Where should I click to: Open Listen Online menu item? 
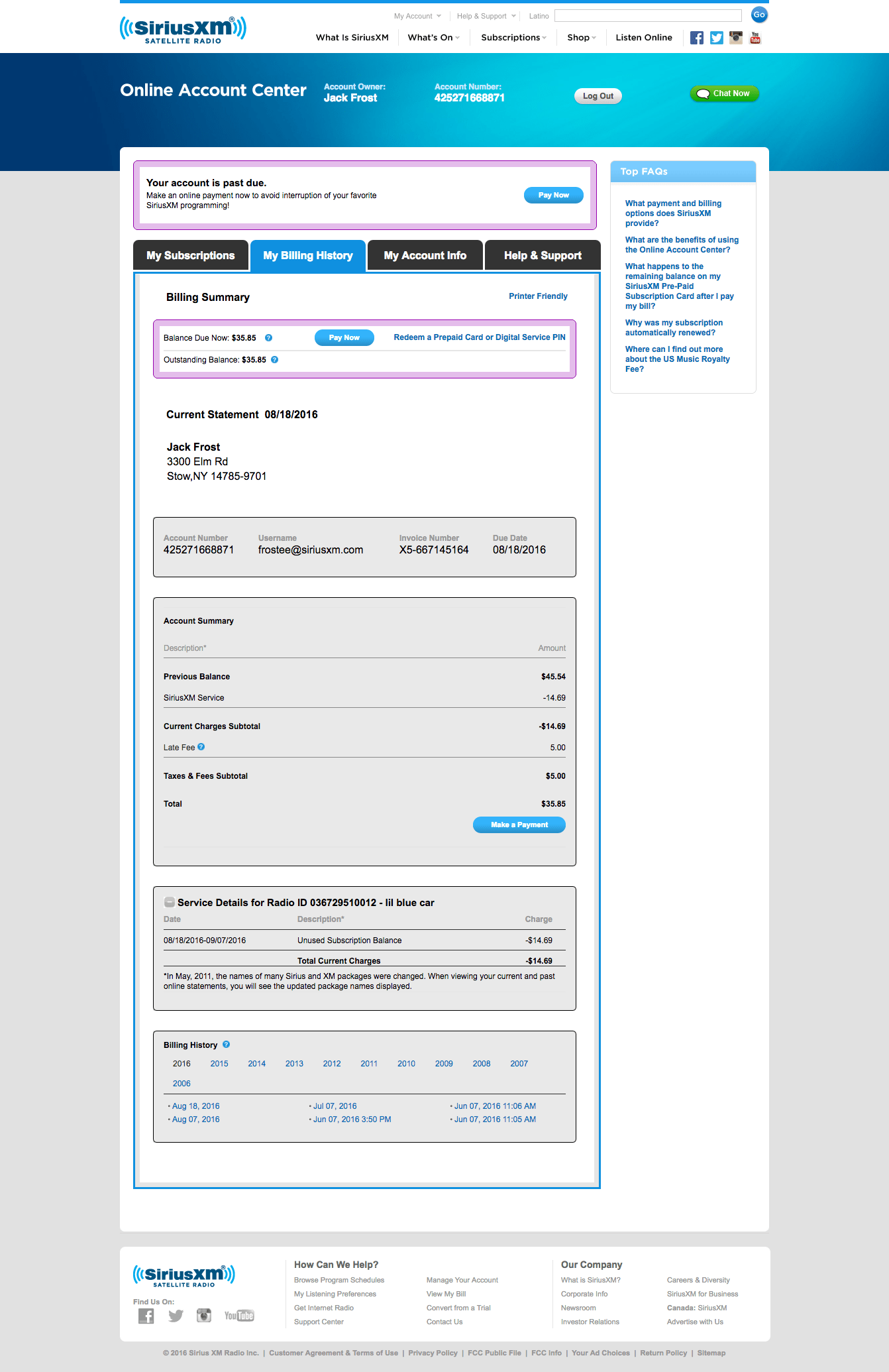pyautogui.click(x=644, y=38)
